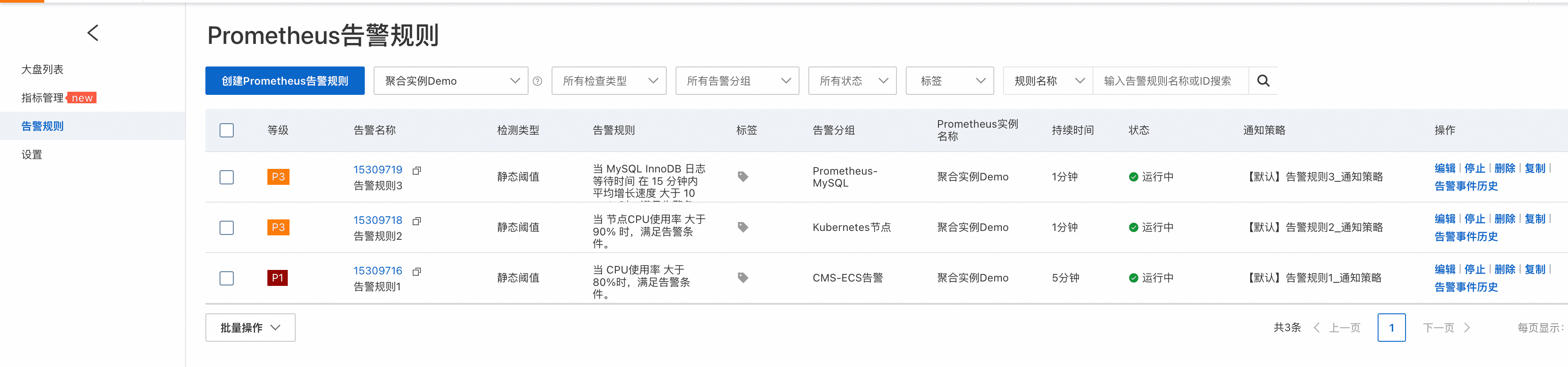The image size is (1568, 367).
Task: Open the 批量操作 dropdown
Action: point(250,328)
